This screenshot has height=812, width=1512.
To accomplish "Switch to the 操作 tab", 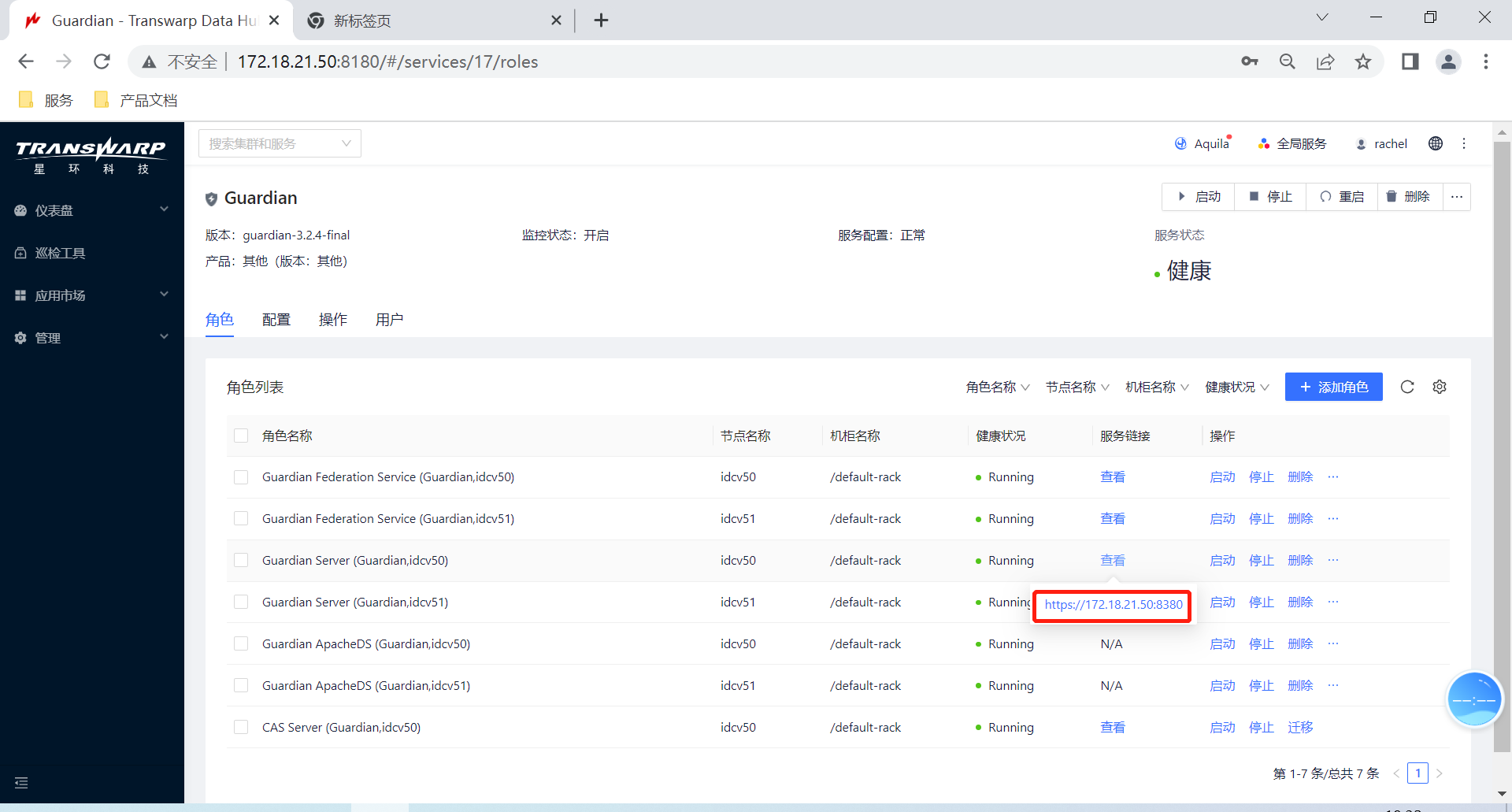I will point(333,320).
